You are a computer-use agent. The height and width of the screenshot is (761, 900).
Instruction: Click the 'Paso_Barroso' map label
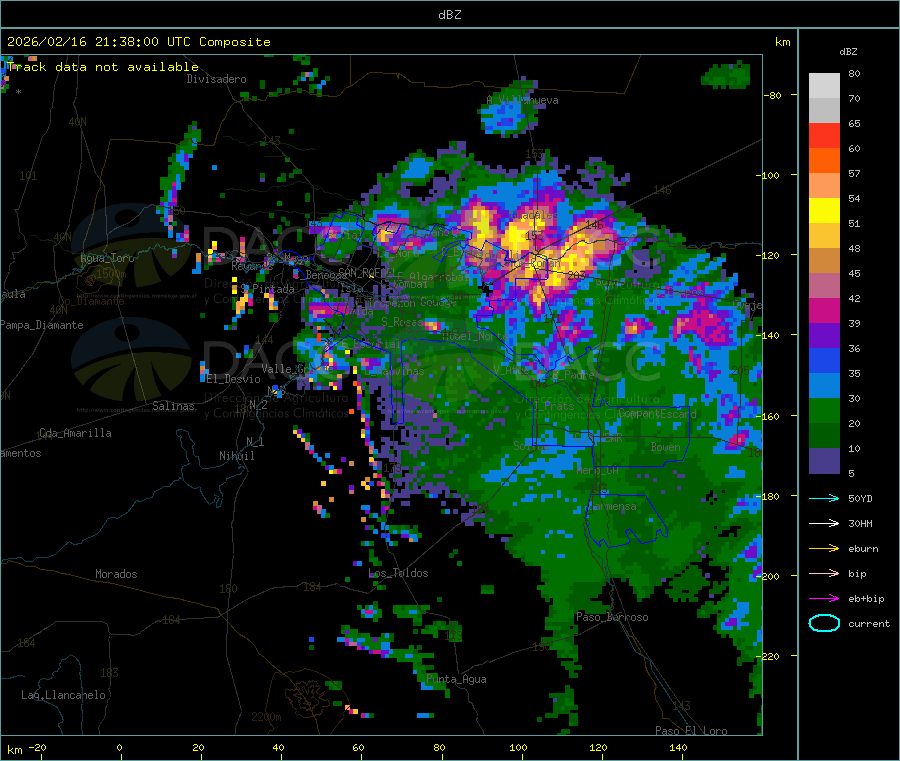612,618
